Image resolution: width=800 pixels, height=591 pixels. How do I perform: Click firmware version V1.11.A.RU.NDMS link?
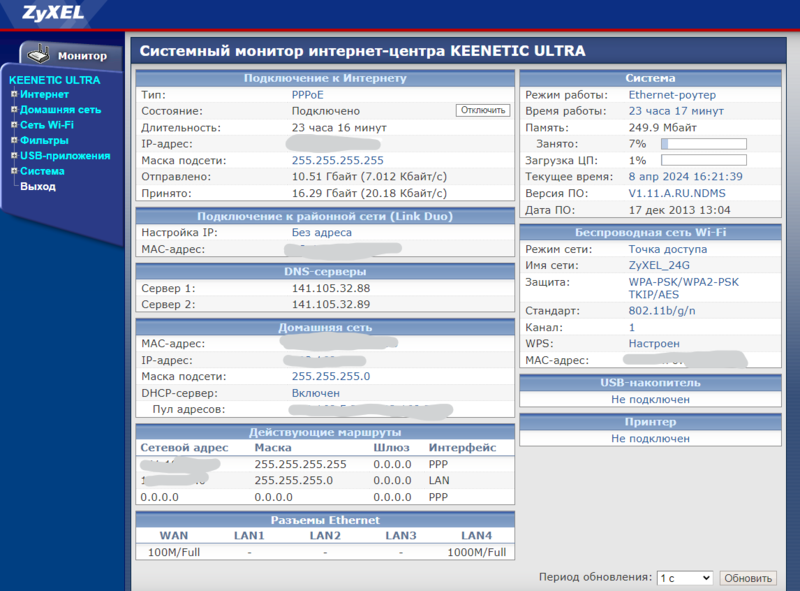coord(677,193)
